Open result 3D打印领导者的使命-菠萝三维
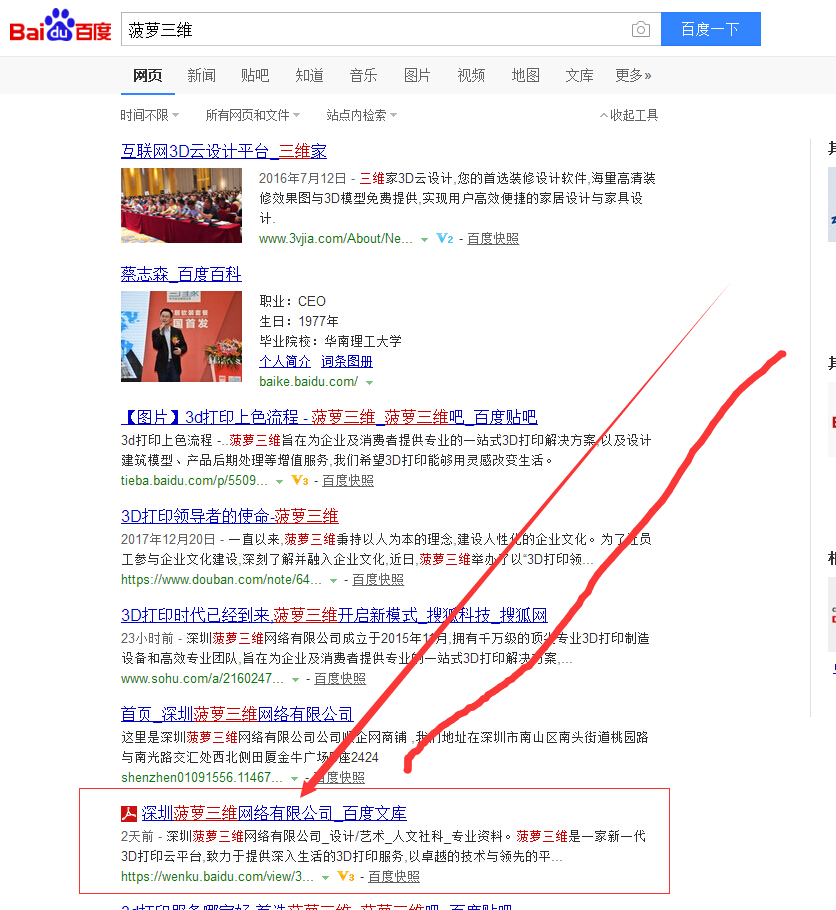The image size is (836, 910). [229, 516]
